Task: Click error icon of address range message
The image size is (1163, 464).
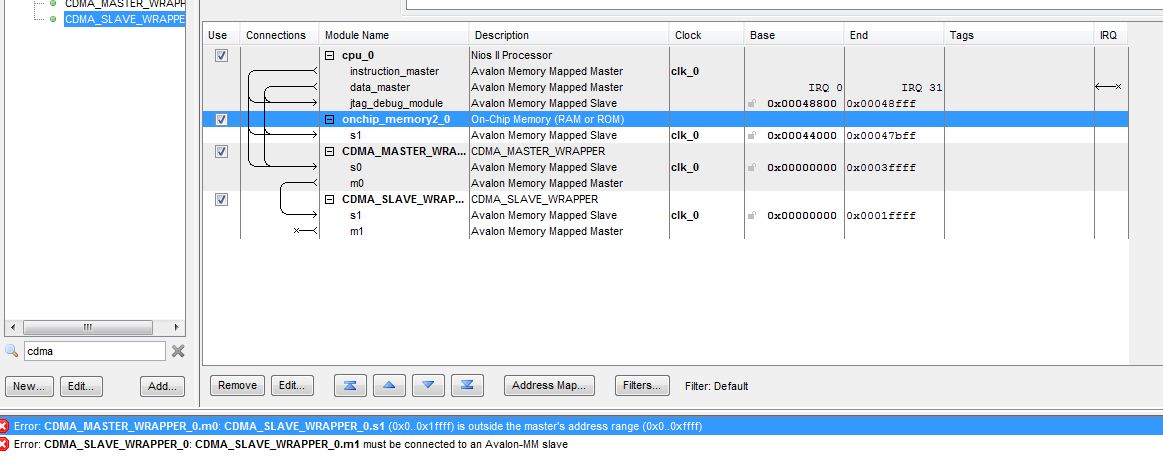Action: point(4,426)
